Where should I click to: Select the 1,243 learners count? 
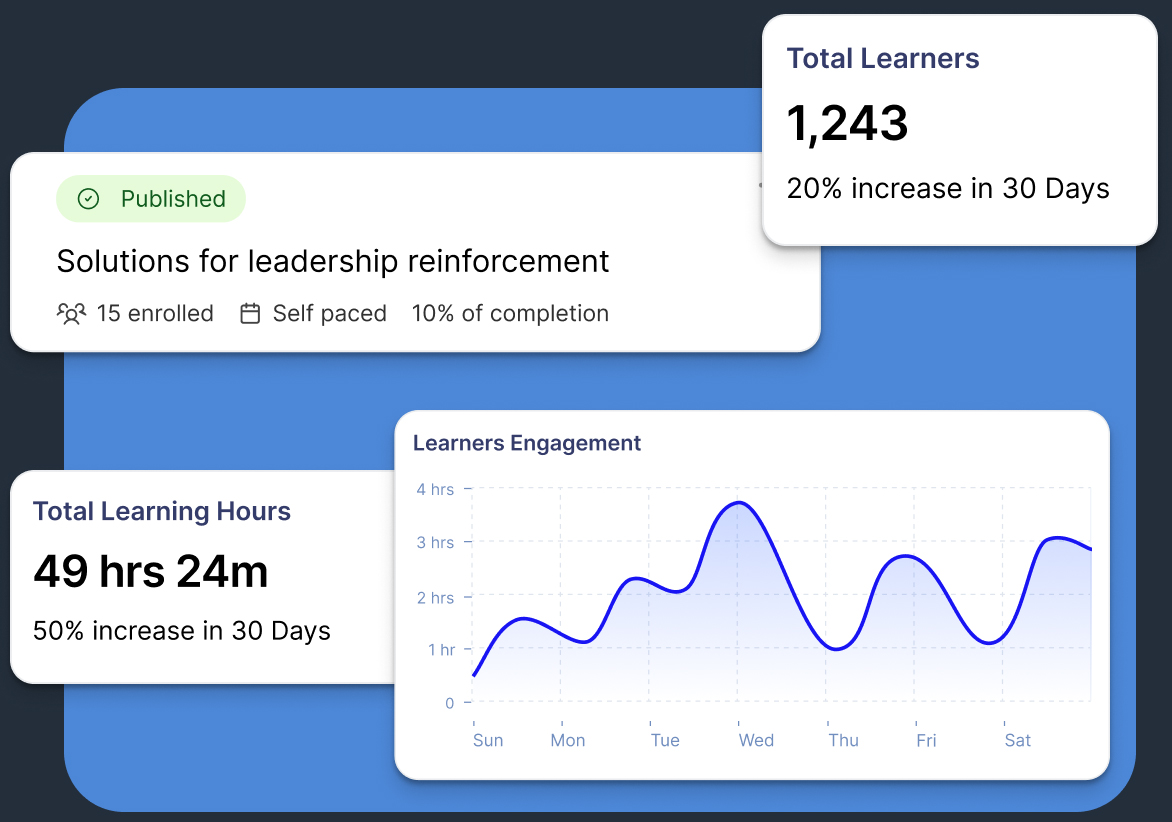[x=847, y=125]
